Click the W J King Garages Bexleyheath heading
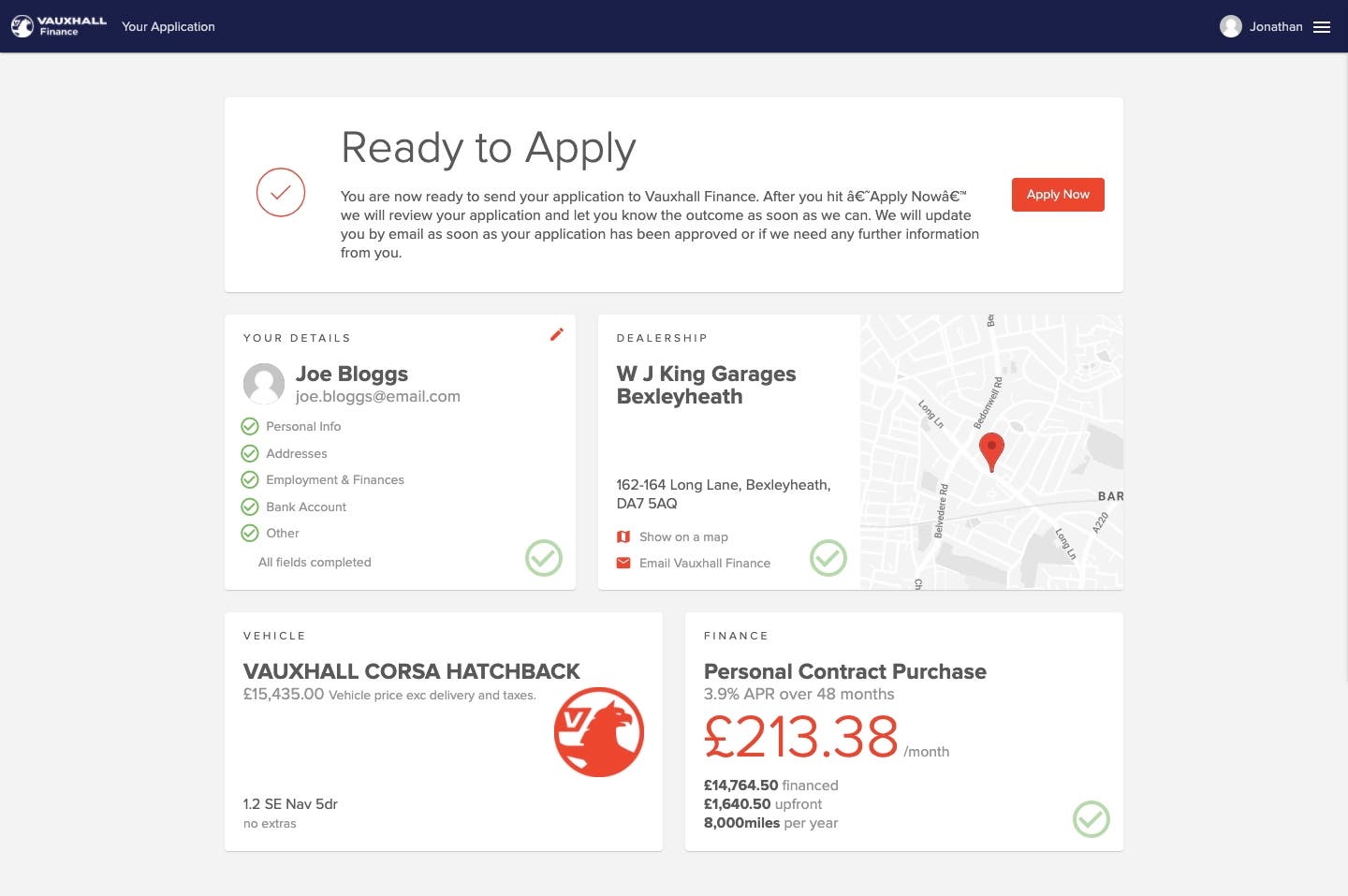 click(706, 386)
